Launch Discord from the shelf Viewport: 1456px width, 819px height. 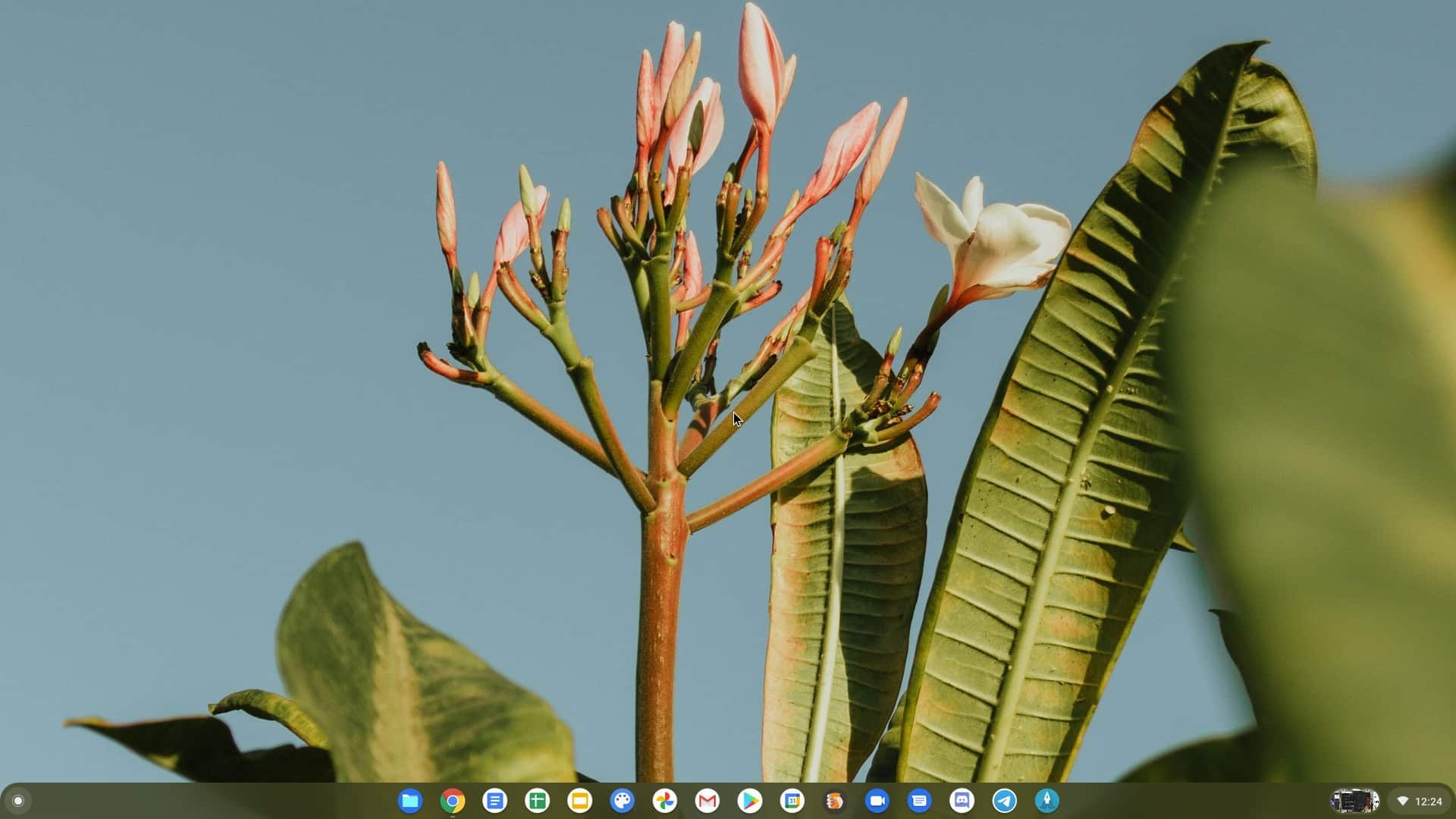[x=962, y=801]
